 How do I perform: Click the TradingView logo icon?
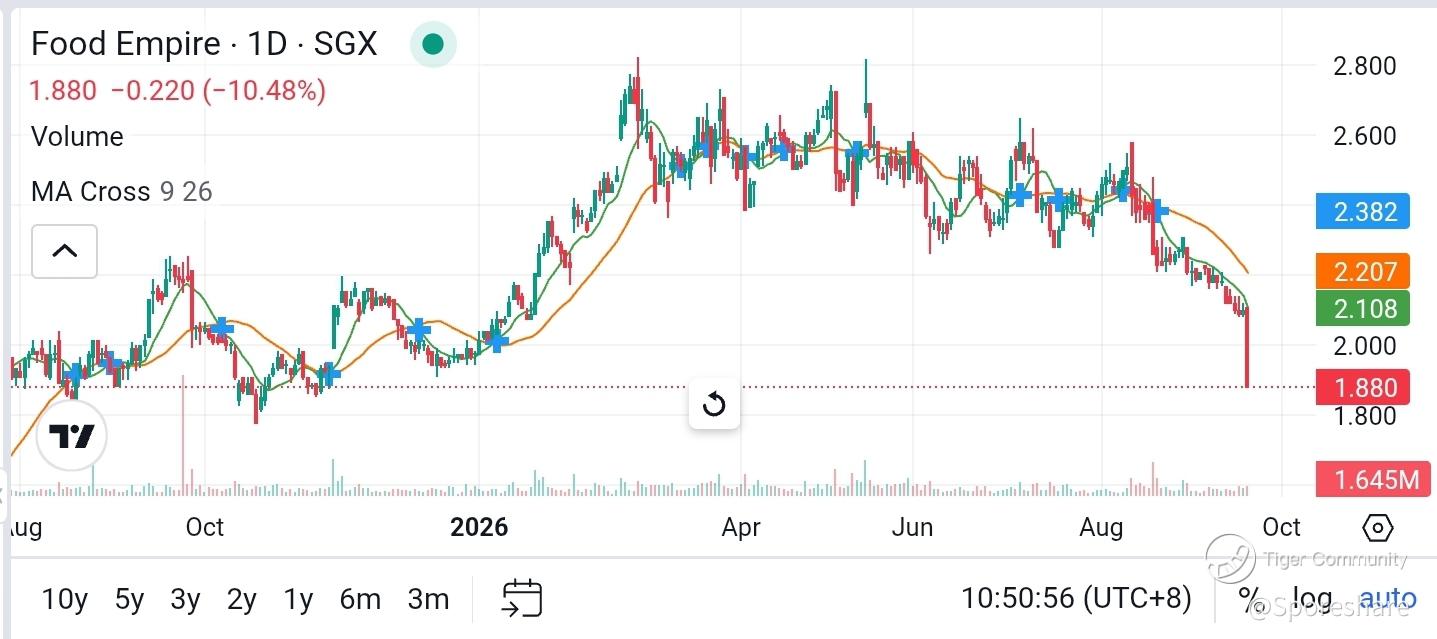[x=72, y=436]
